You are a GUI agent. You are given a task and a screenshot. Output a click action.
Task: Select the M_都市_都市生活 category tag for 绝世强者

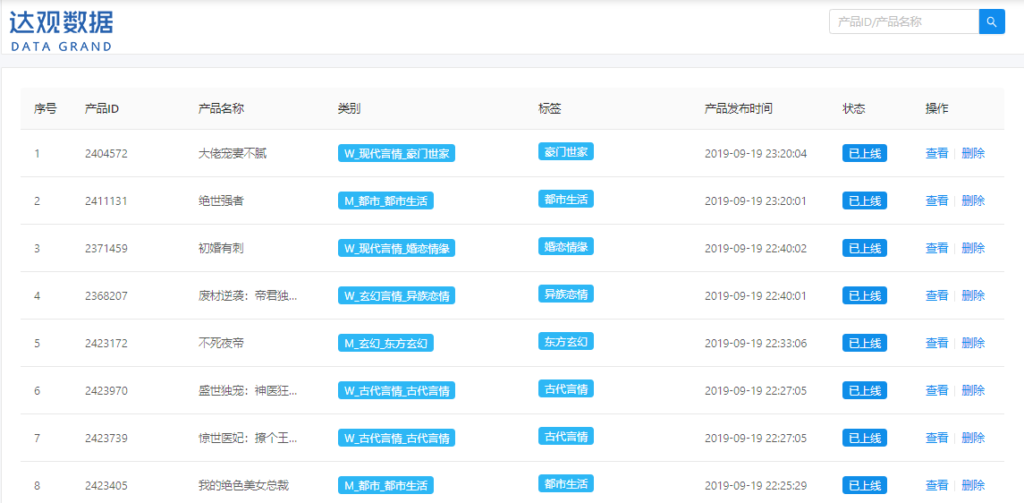[386, 200]
